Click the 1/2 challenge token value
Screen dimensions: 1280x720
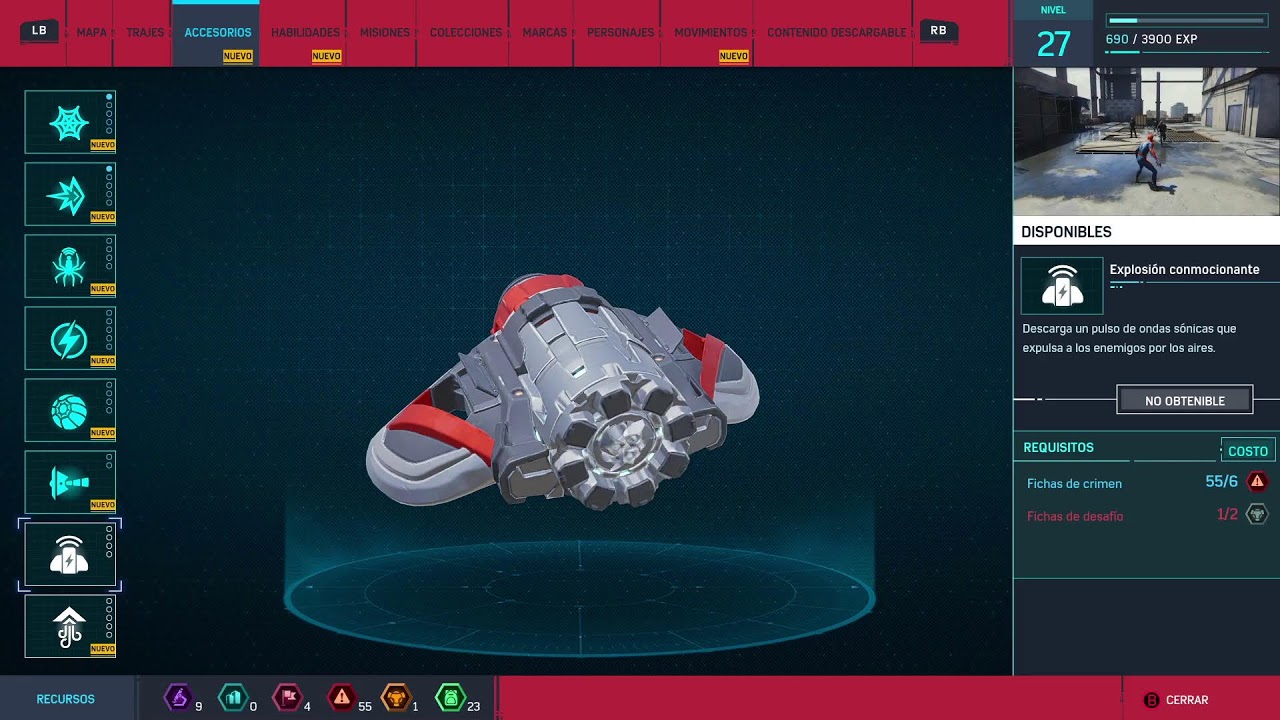(x=1227, y=514)
